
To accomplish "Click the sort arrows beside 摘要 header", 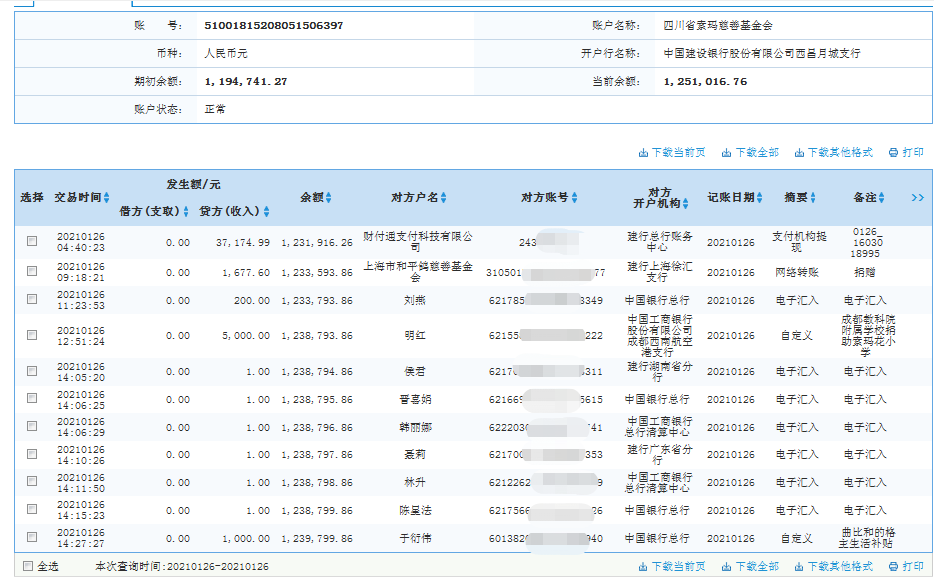I will pos(813,198).
